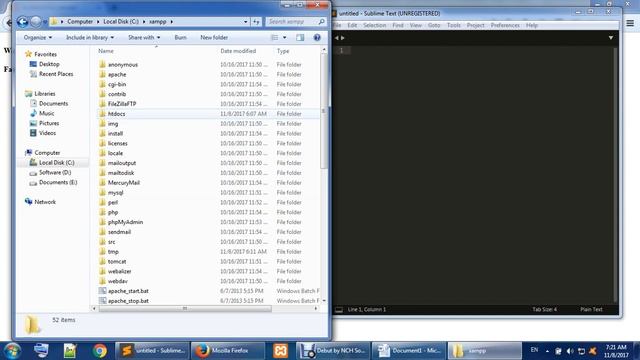The height and width of the screenshot is (360, 640).
Task: Expand the arrow after xampp in address bar
Action: click(171, 22)
